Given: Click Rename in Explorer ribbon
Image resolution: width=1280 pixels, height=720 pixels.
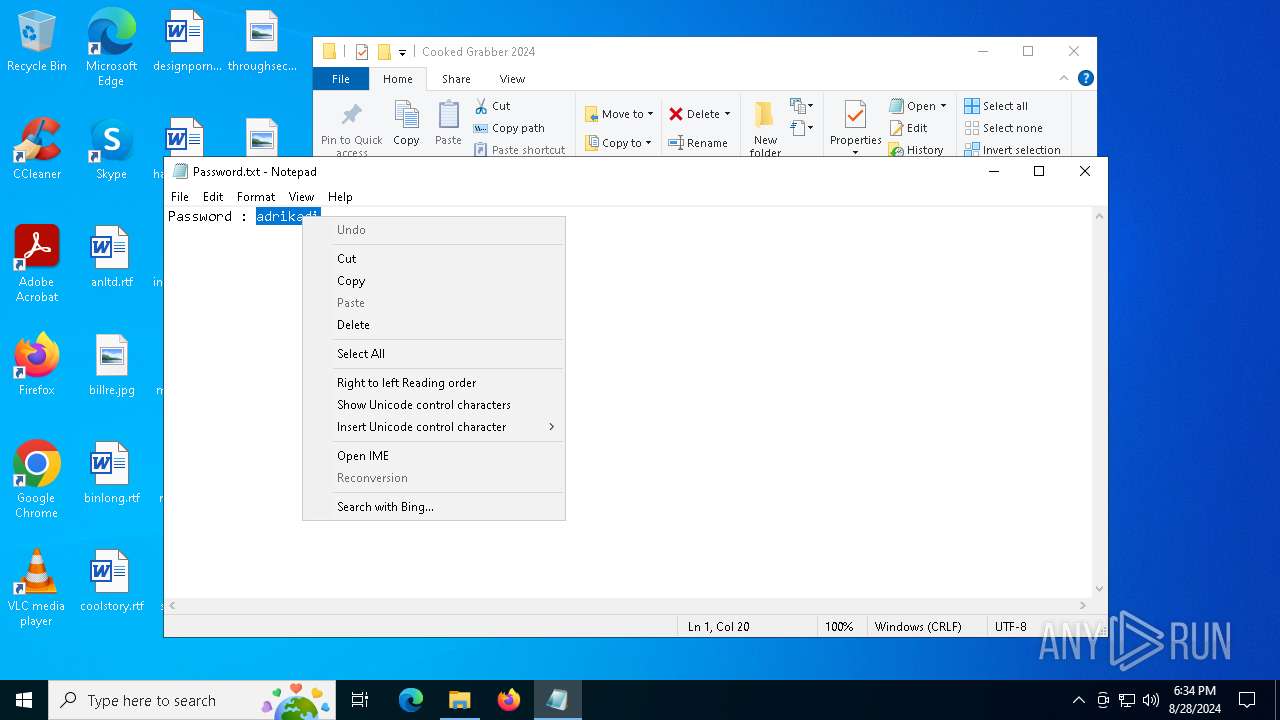Looking at the screenshot, I should coord(698,143).
